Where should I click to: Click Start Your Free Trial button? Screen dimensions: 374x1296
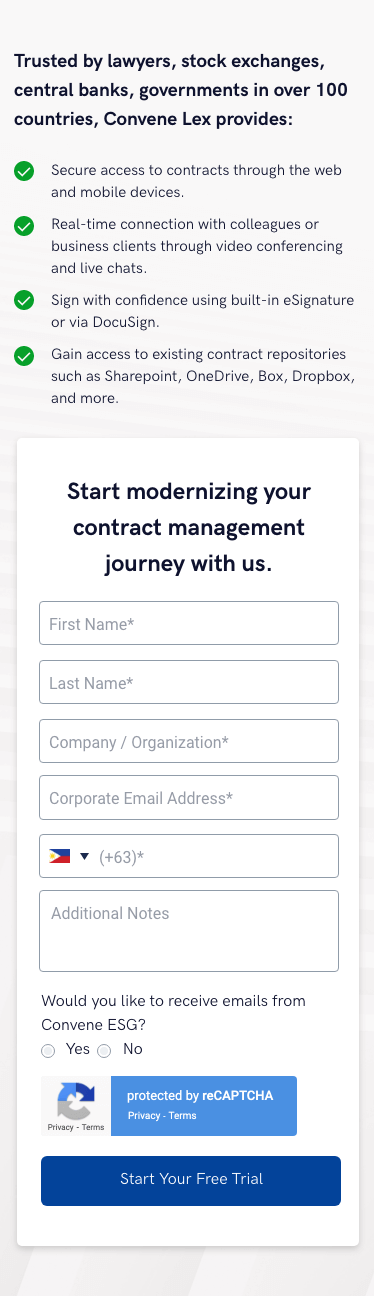[191, 1181]
